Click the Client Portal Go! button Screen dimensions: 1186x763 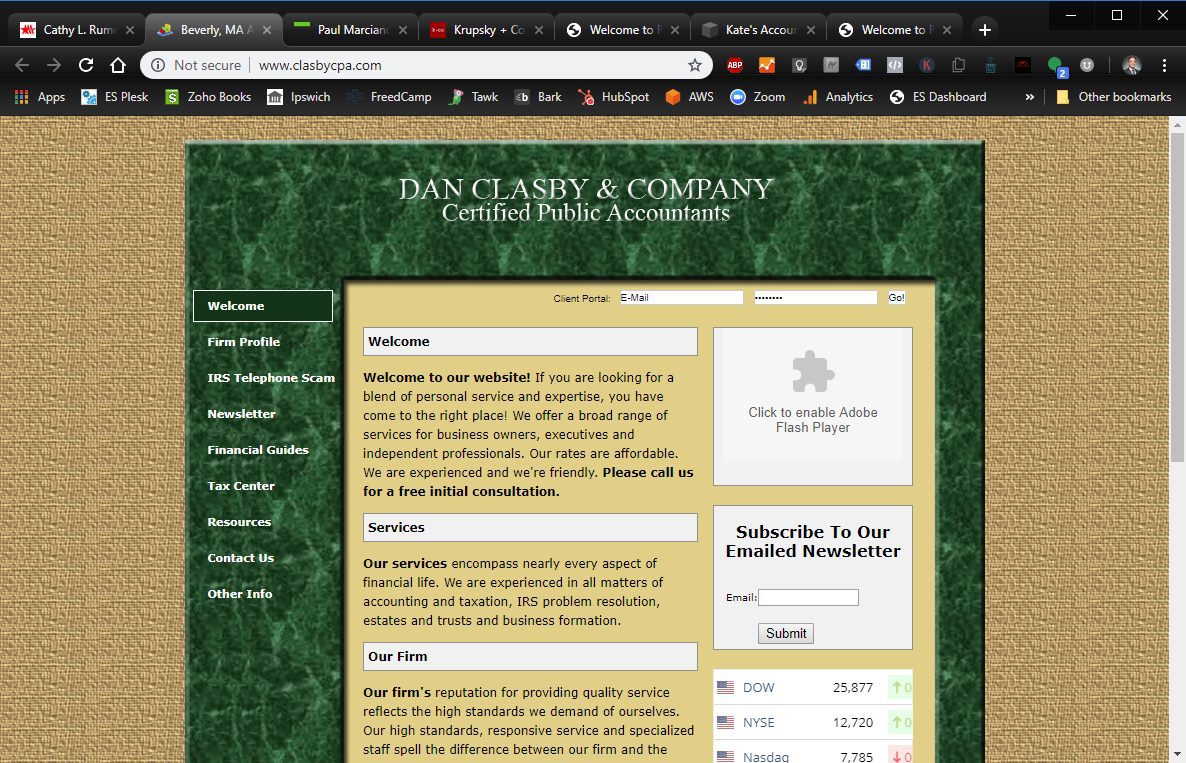pyautogui.click(x=896, y=298)
